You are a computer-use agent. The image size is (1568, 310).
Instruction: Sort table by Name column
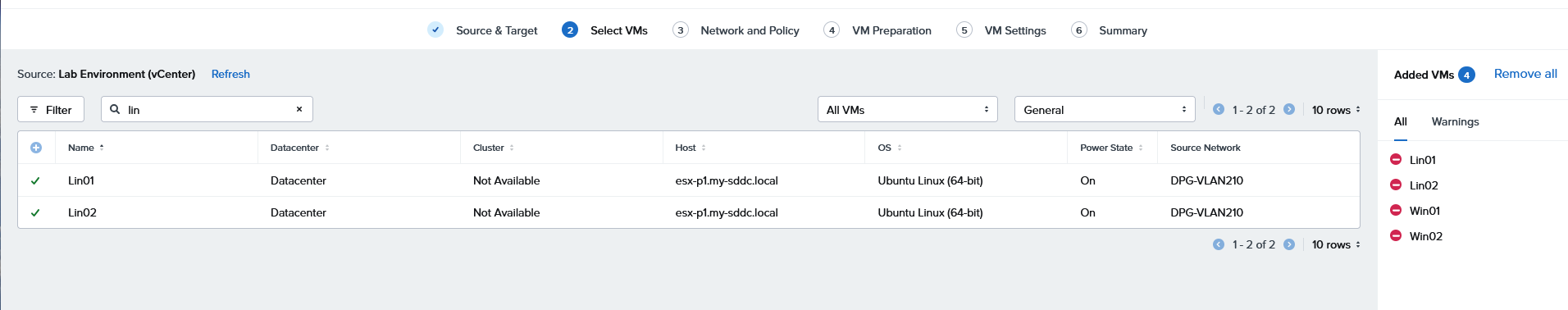[x=86, y=148]
